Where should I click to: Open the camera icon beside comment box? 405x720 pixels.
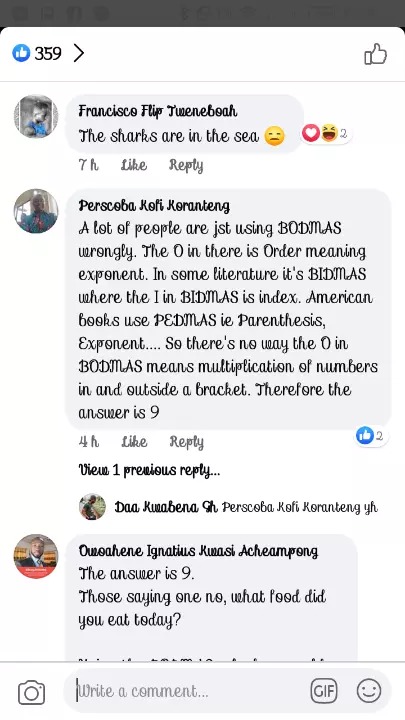[x=31, y=693]
